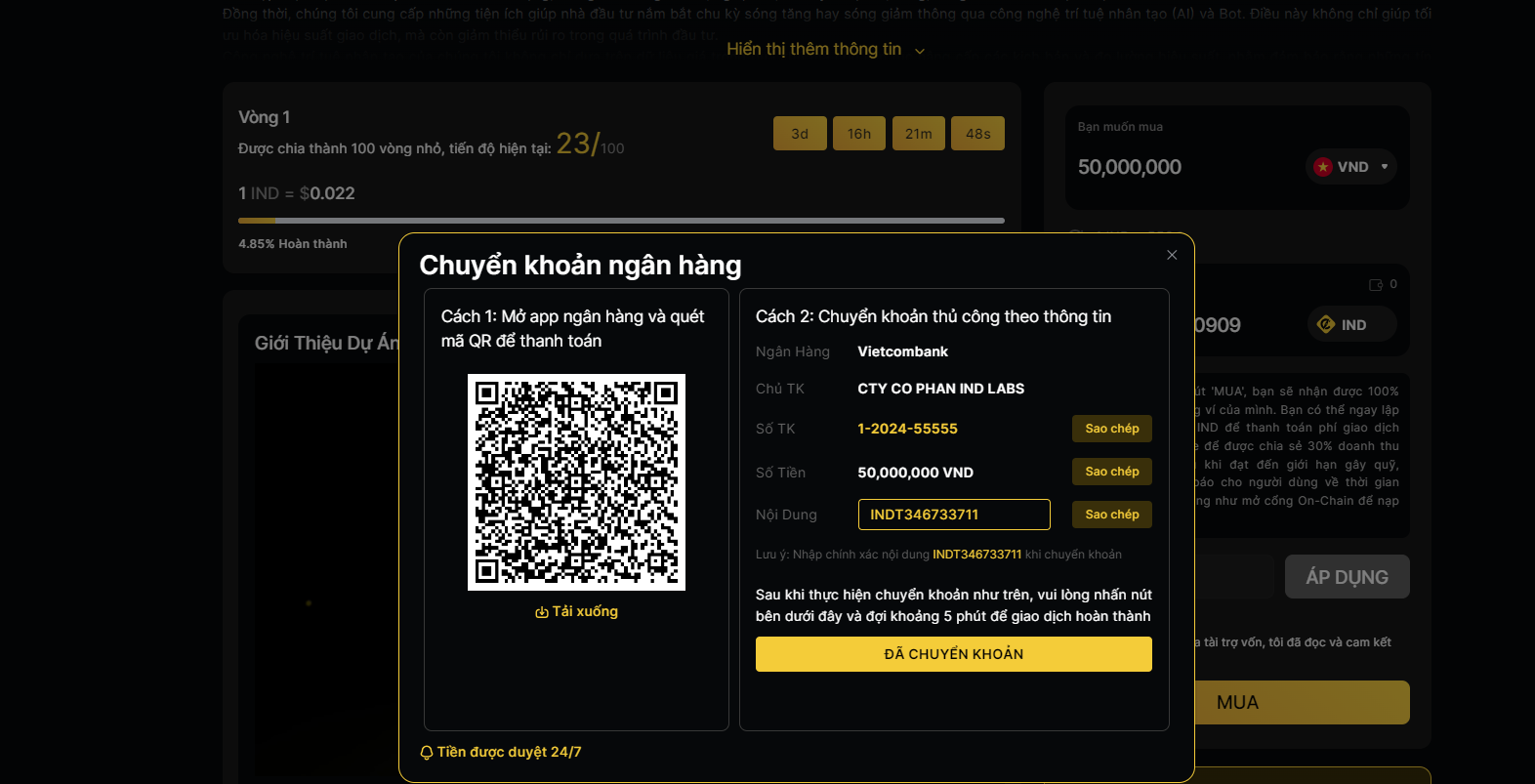
Task: Expand Hiển thị thêm thông tin
Action: 825,50
